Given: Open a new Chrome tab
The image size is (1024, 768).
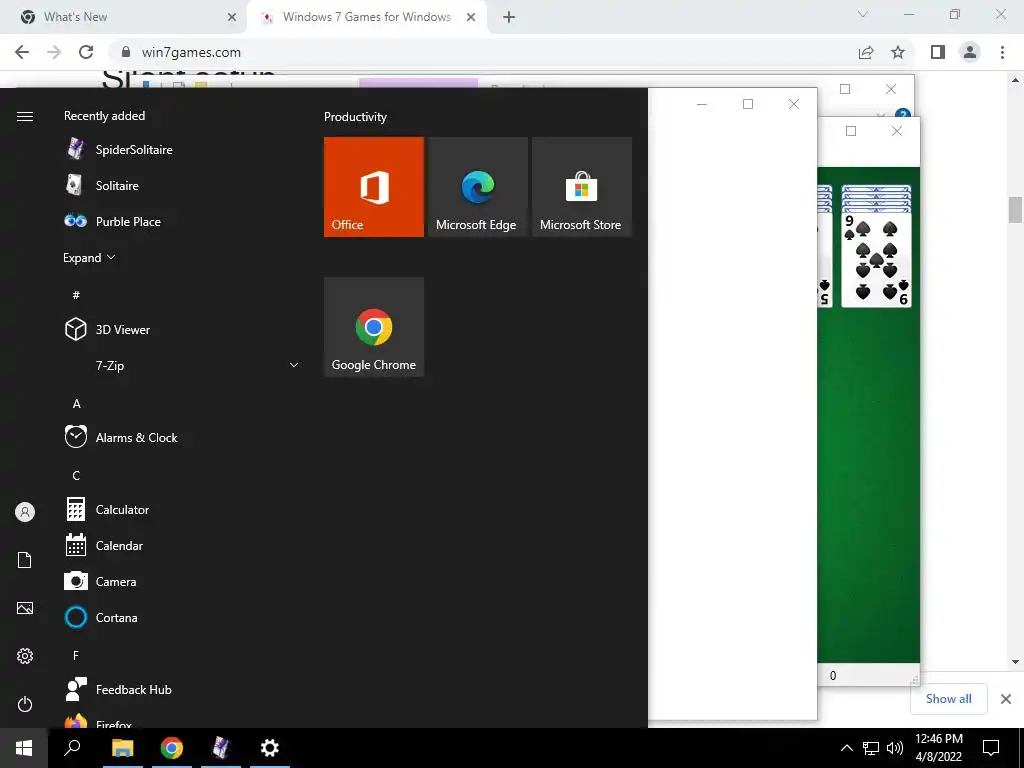Looking at the screenshot, I should coord(509,17).
